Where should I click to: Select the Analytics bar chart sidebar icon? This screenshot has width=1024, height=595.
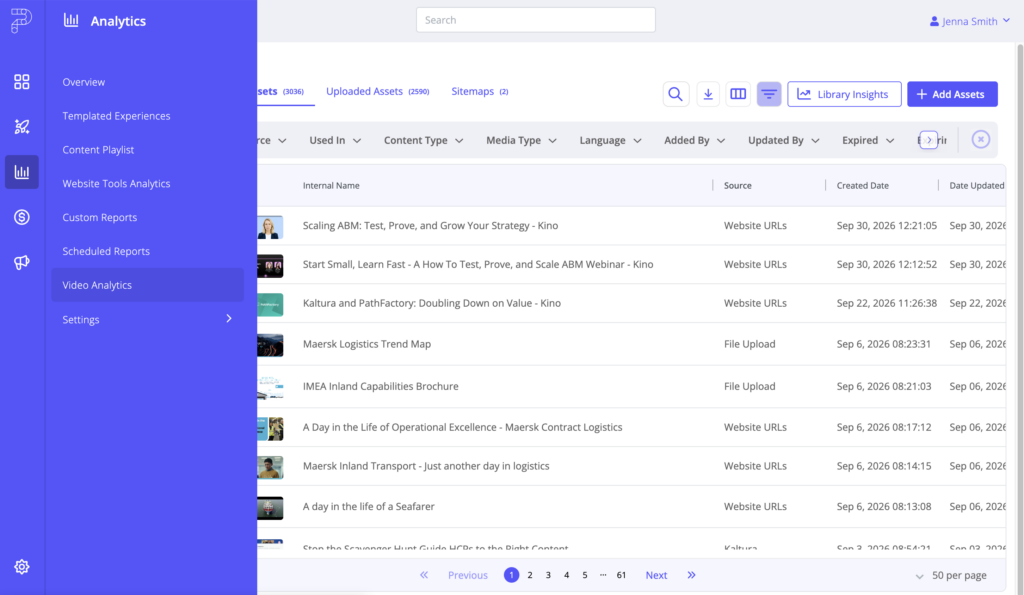[22, 172]
